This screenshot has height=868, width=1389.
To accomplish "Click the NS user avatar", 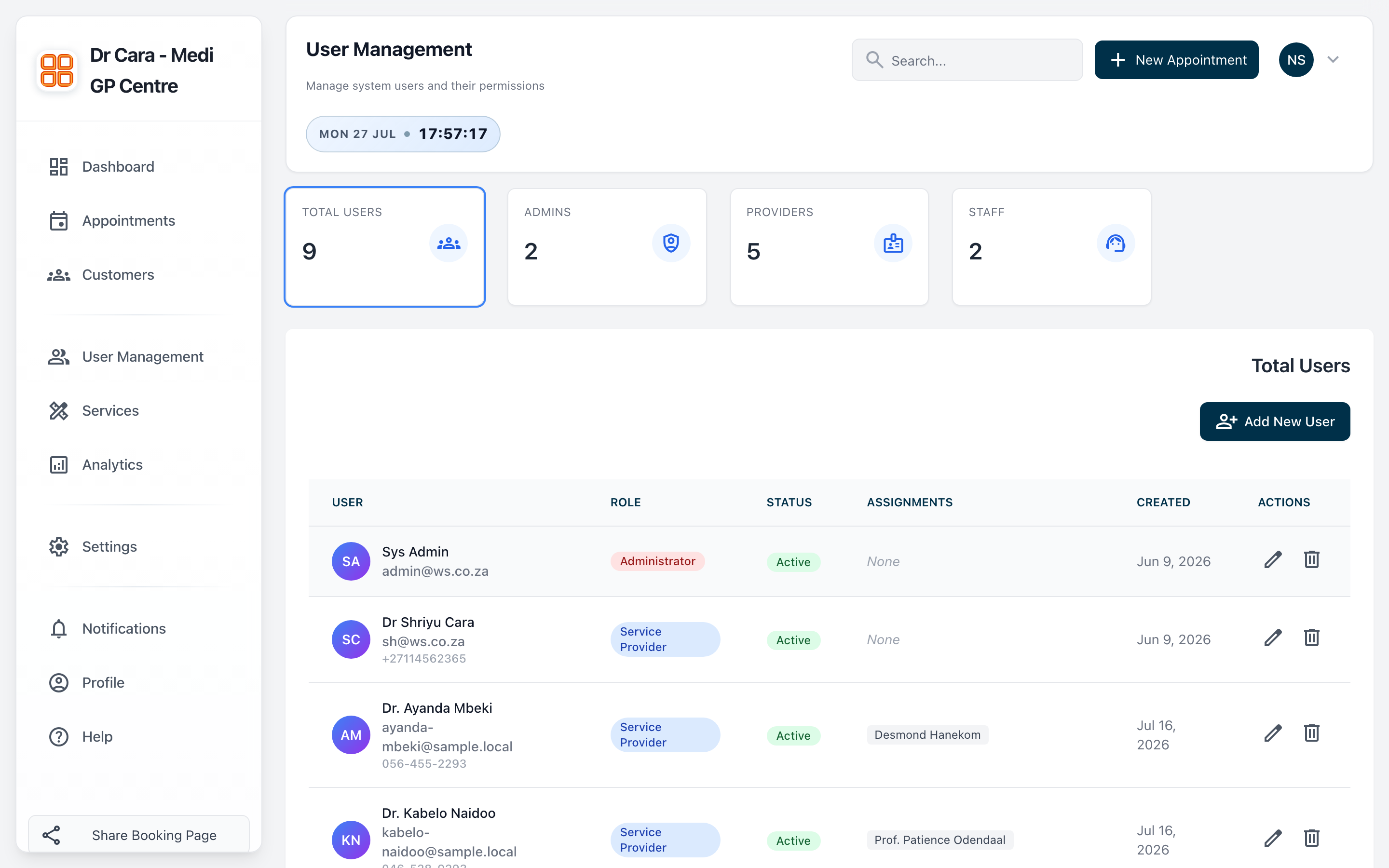I will [x=1296, y=60].
